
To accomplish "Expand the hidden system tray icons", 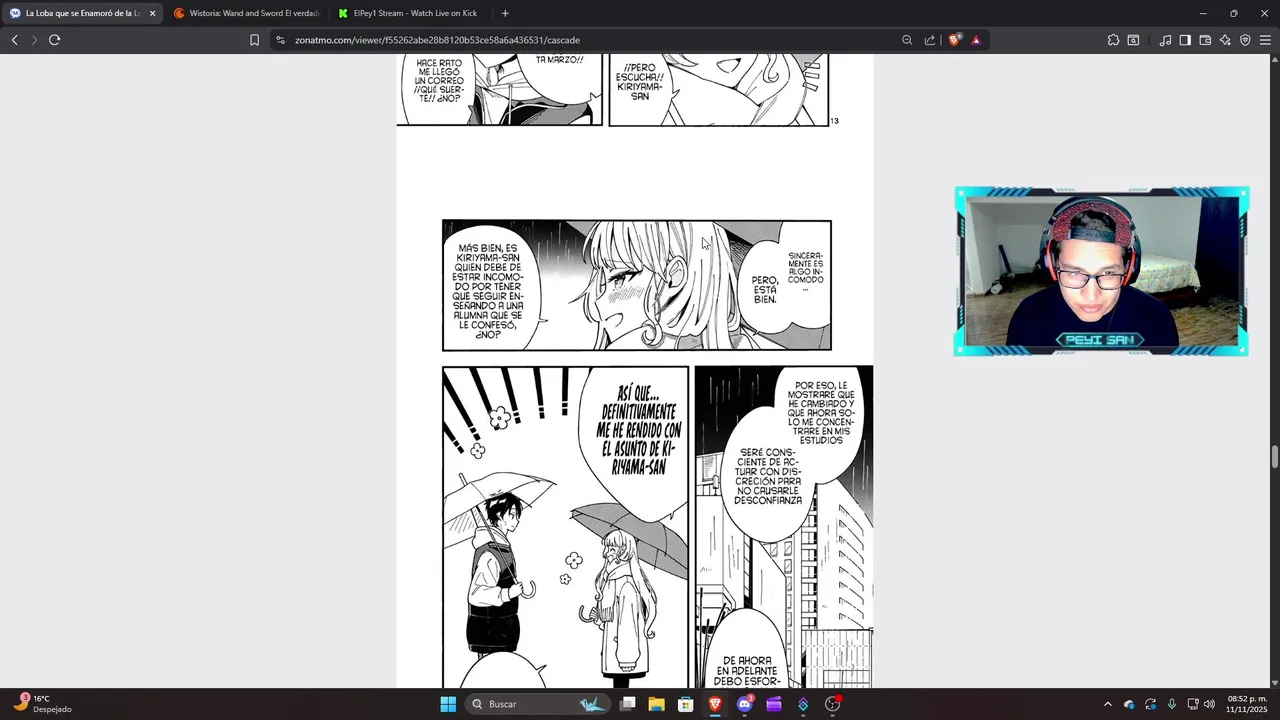I will (x=1107, y=704).
